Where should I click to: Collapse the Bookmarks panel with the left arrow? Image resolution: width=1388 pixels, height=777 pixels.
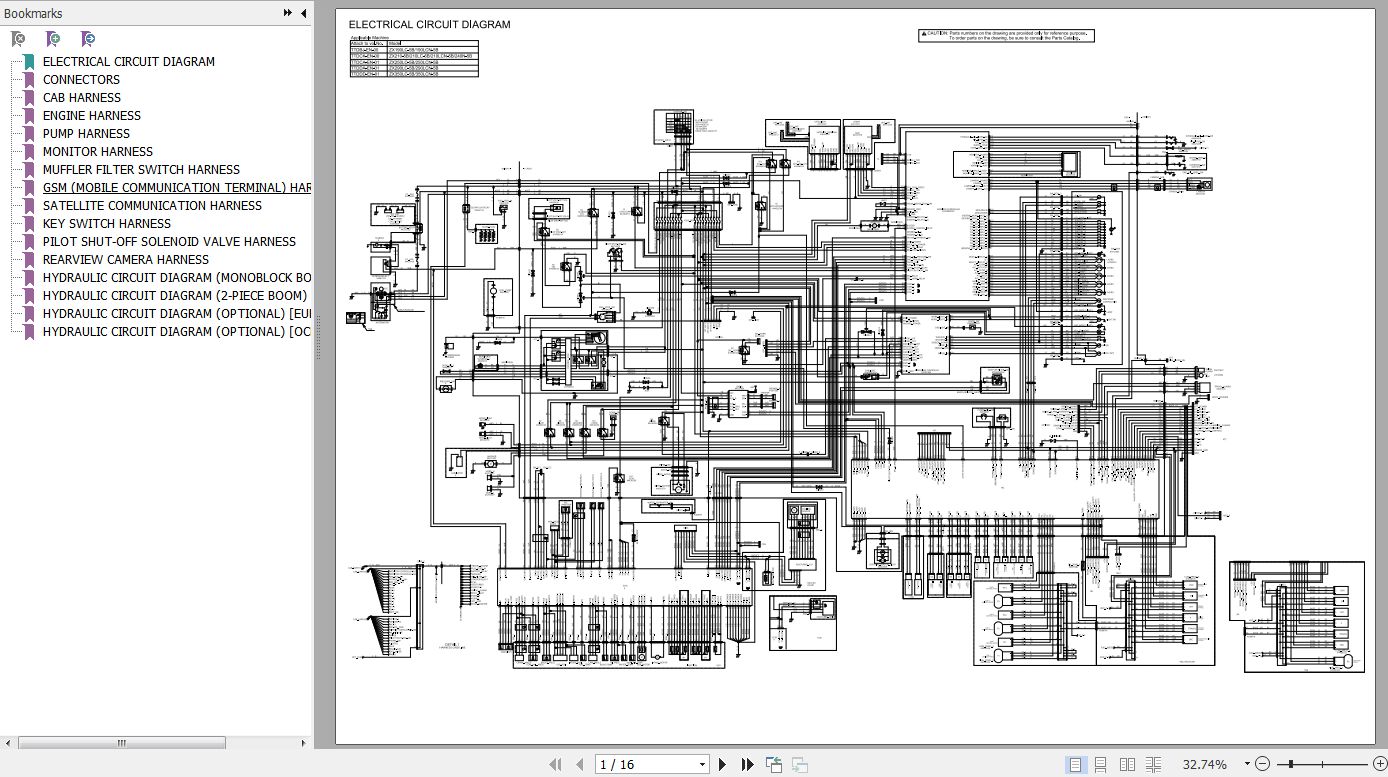click(x=303, y=13)
